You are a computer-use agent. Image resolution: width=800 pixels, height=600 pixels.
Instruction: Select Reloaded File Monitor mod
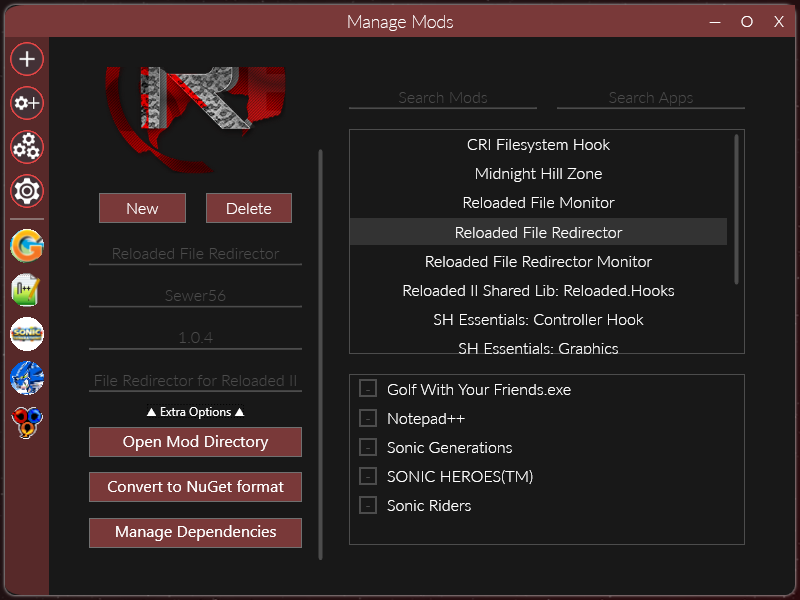(x=538, y=203)
